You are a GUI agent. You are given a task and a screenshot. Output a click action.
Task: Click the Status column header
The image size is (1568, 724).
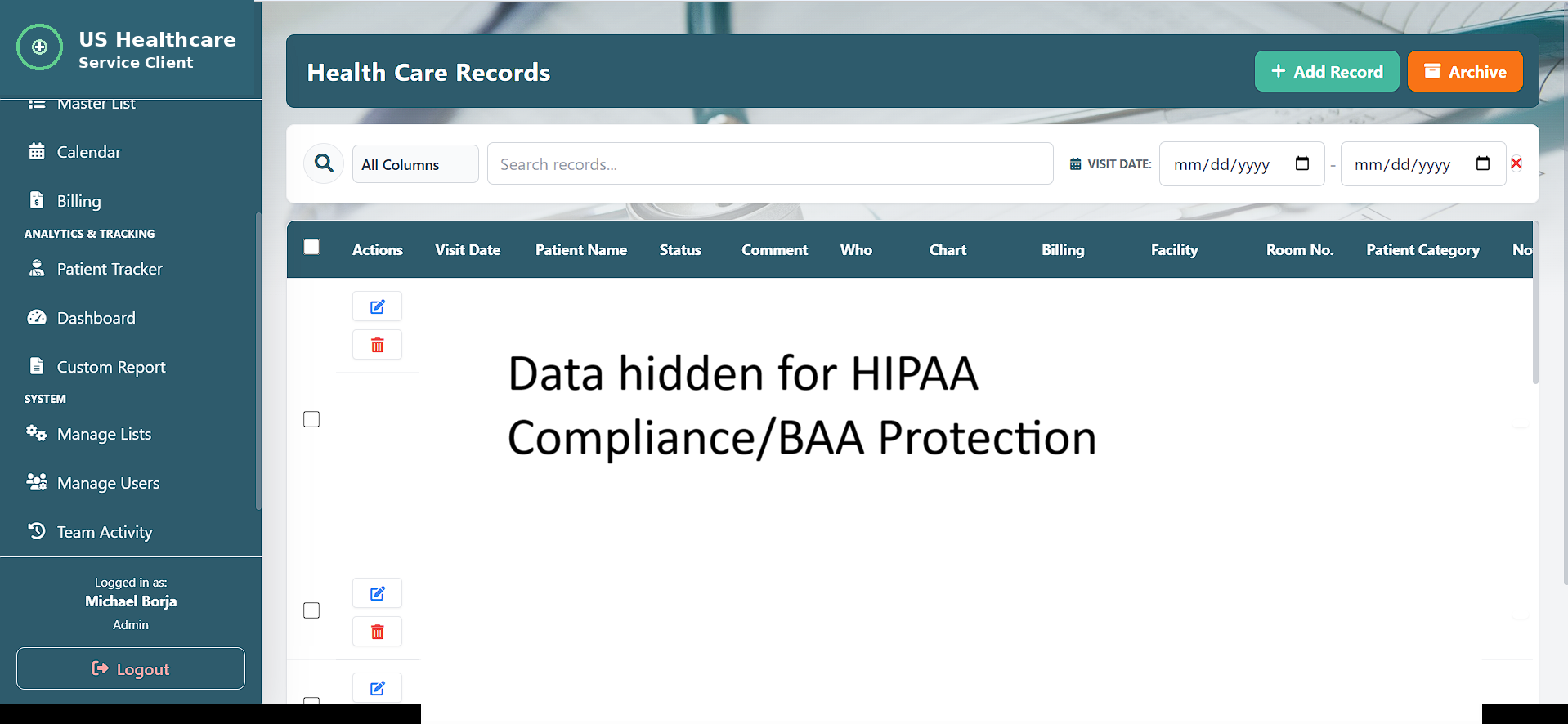[680, 250]
